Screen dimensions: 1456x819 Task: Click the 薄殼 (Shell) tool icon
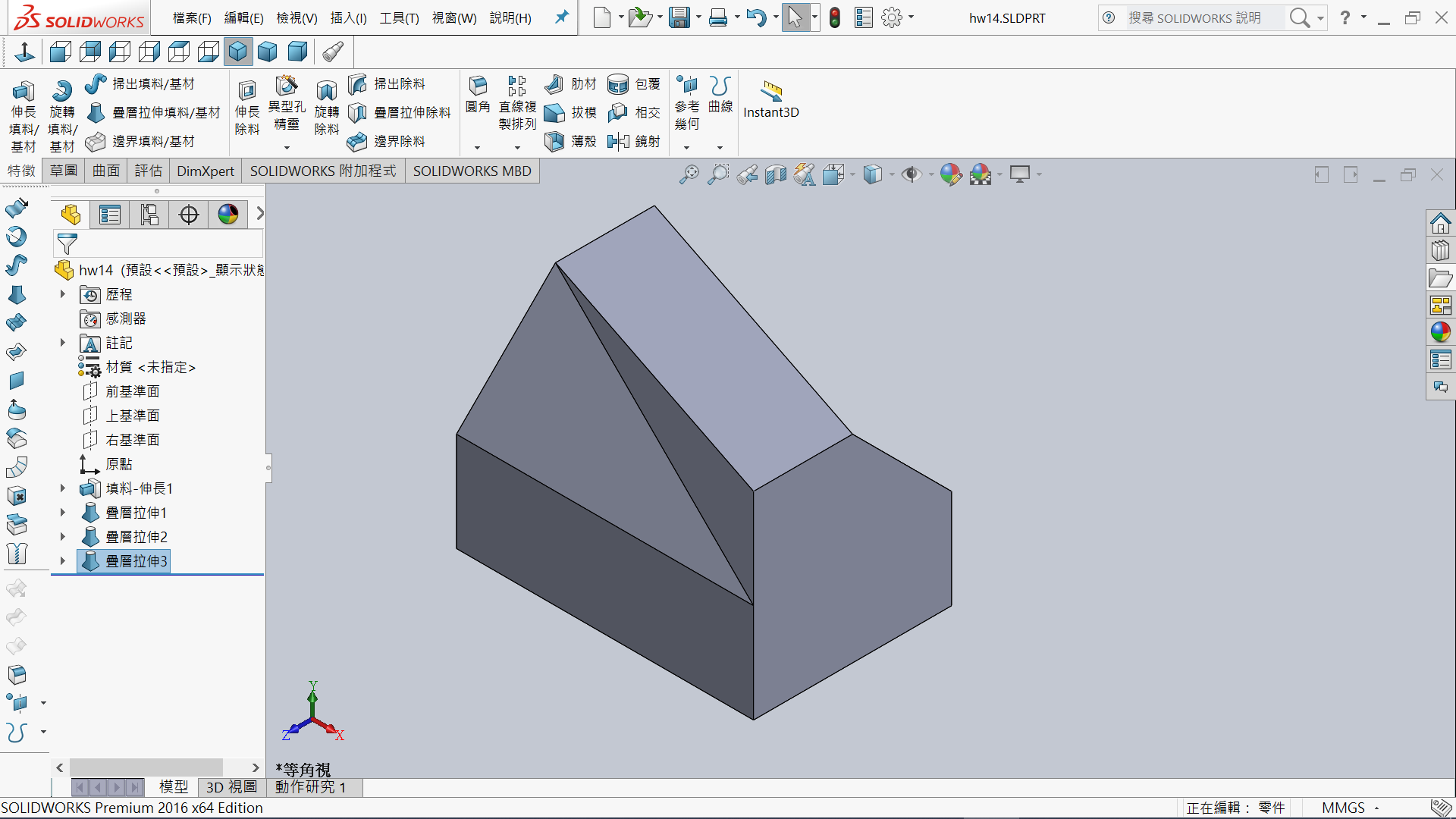tap(554, 141)
